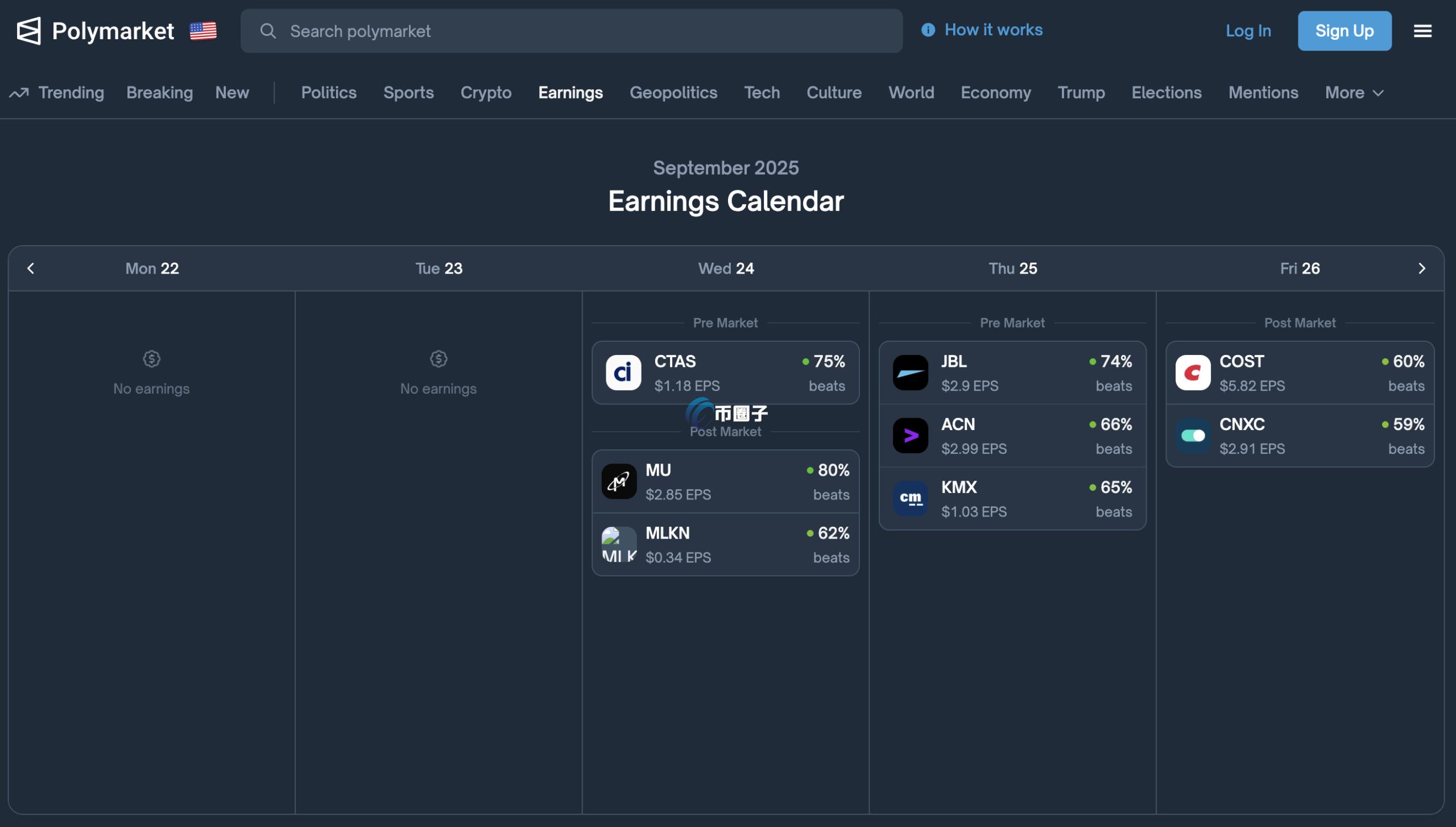Click the KMX CarMax logo
Image resolution: width=1456 pixels, height=827 pixels.
[x=910, y=499]
